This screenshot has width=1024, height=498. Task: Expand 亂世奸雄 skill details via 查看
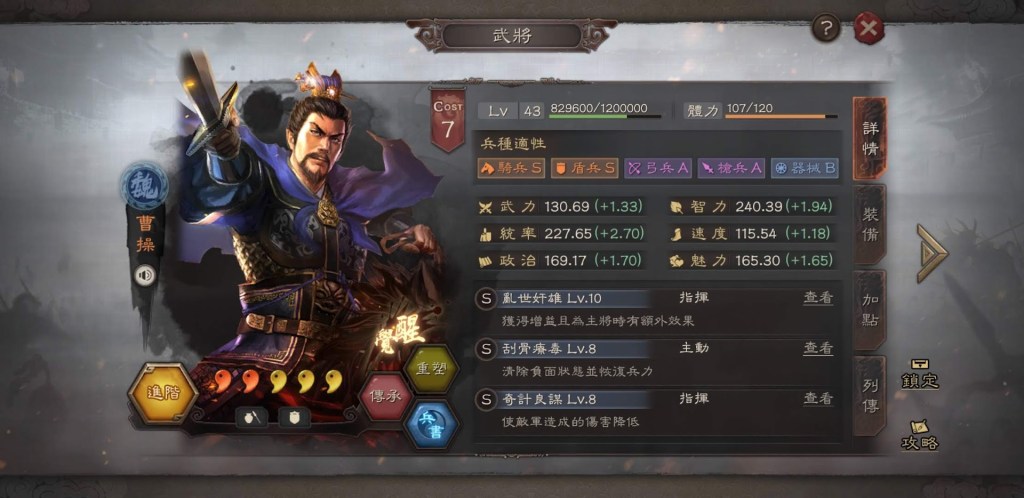[818, 298]
